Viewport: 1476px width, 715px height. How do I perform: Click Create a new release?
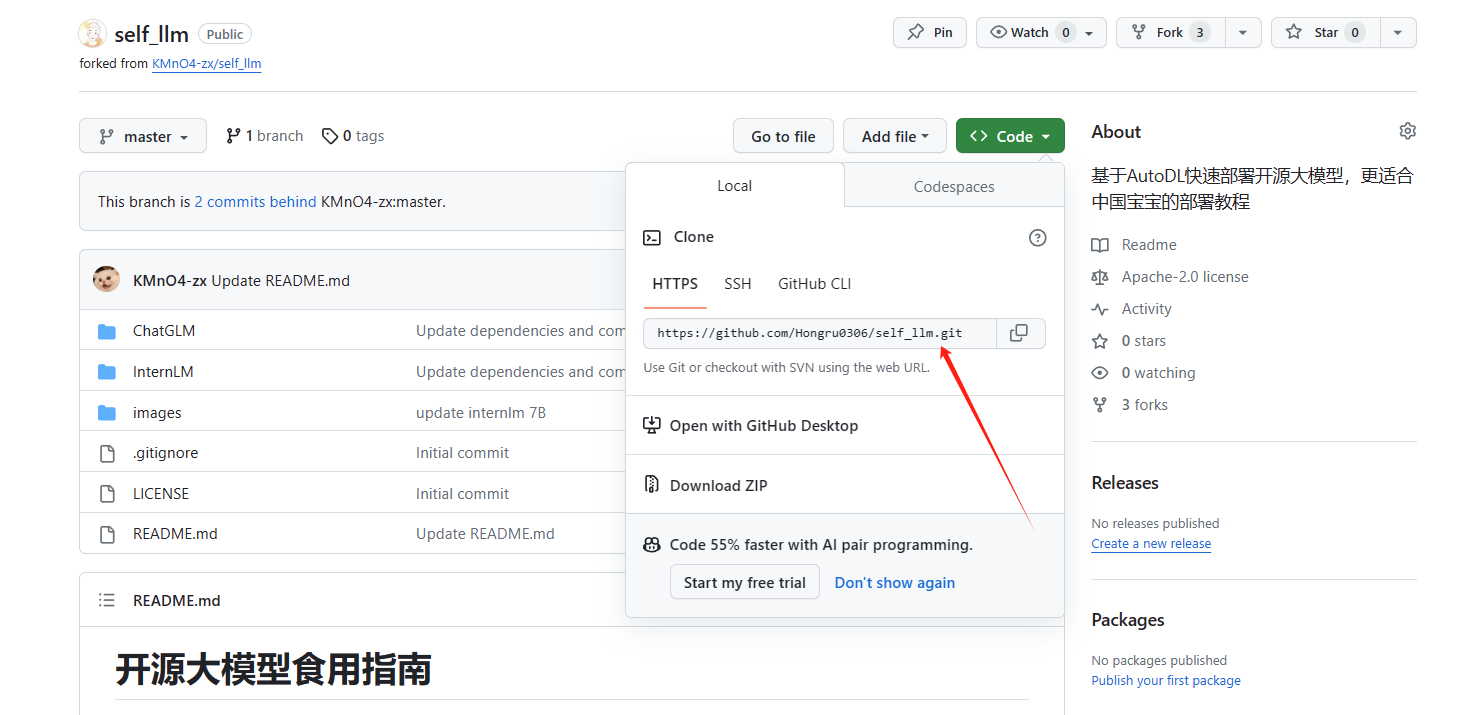click(1151, 544)
